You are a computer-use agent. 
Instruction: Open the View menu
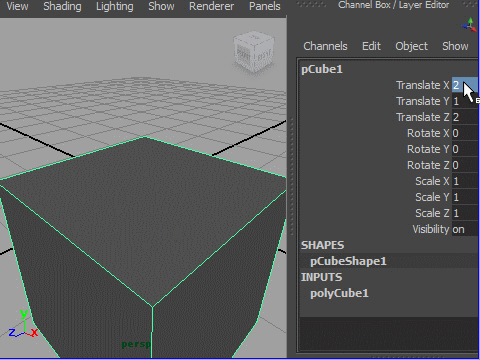click(x=17, y=6)
